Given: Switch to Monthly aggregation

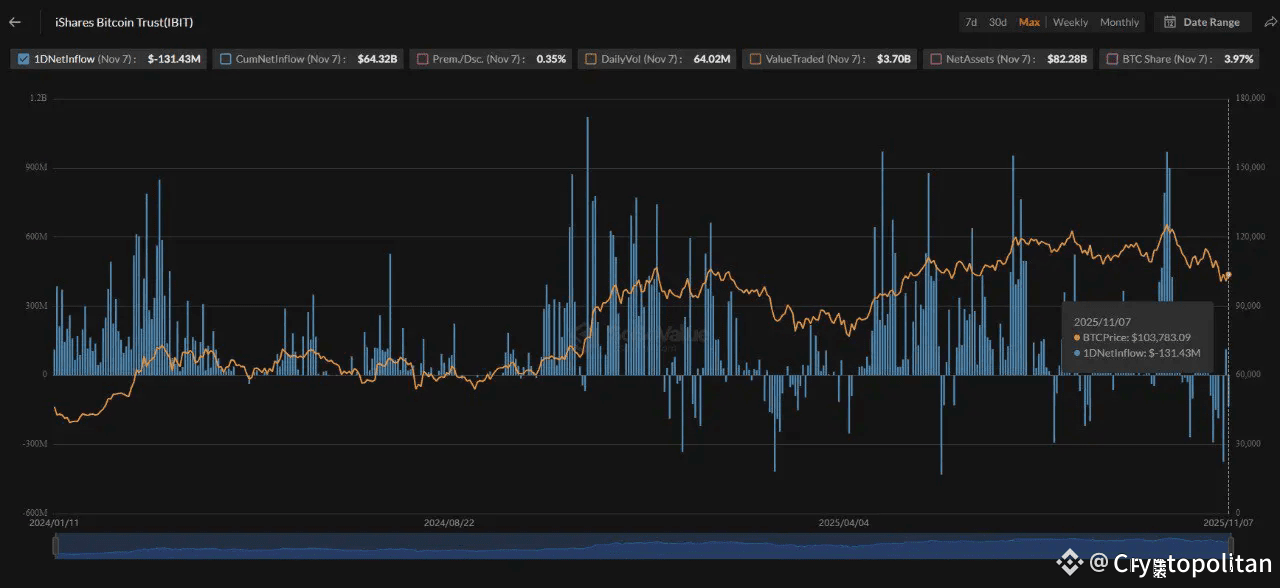Looking at the screenshot, I should click(1119, 22).
